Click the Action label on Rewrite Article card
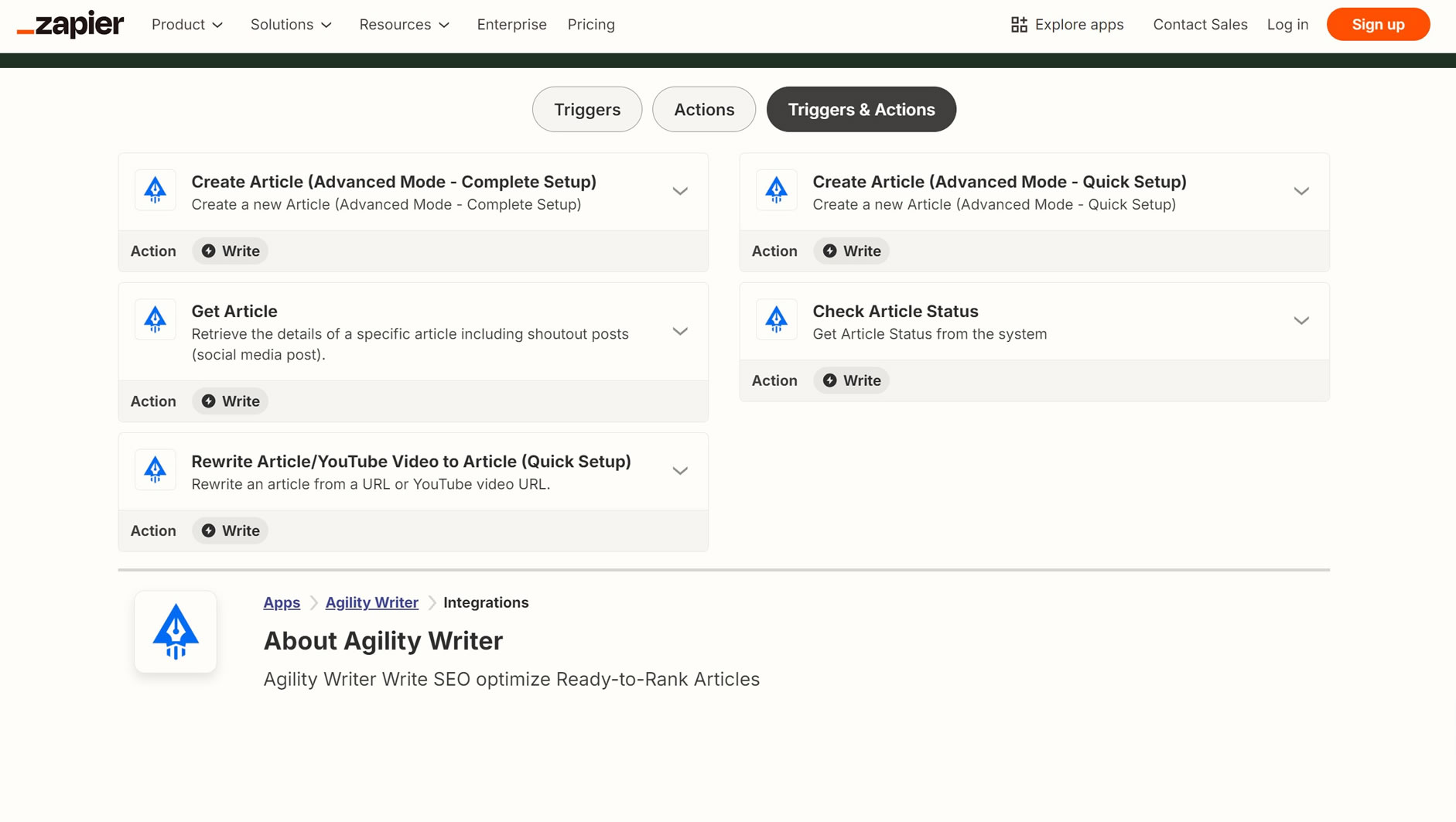 (153, 530)
